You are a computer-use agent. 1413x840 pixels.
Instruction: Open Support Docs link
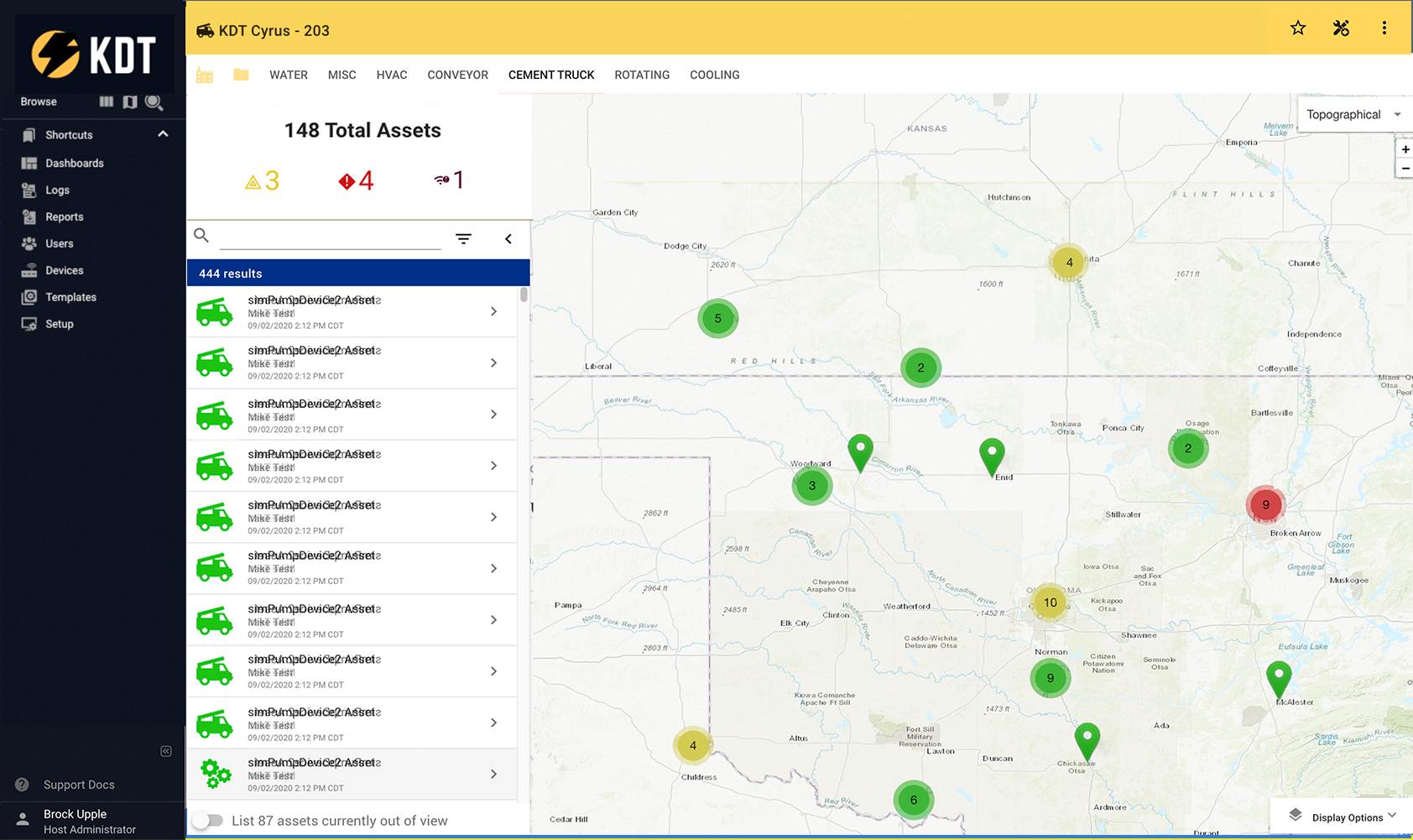click(79, 785)
